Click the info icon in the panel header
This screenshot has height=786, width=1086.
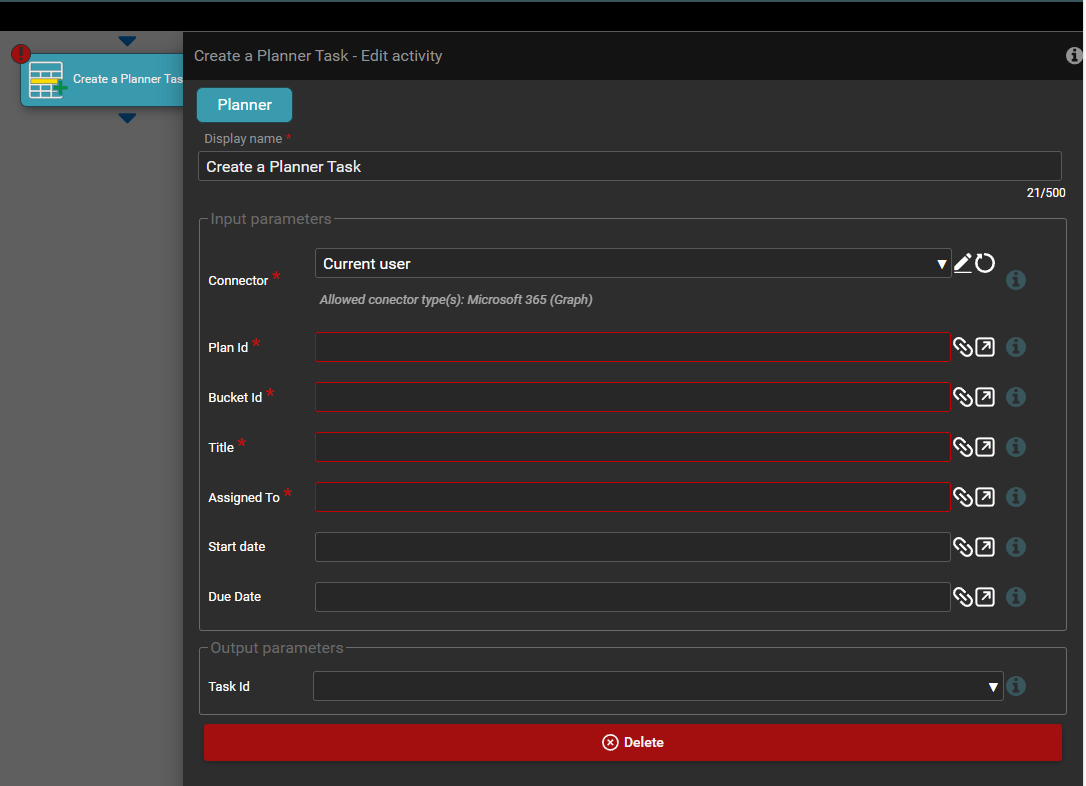pos(1075,56)
